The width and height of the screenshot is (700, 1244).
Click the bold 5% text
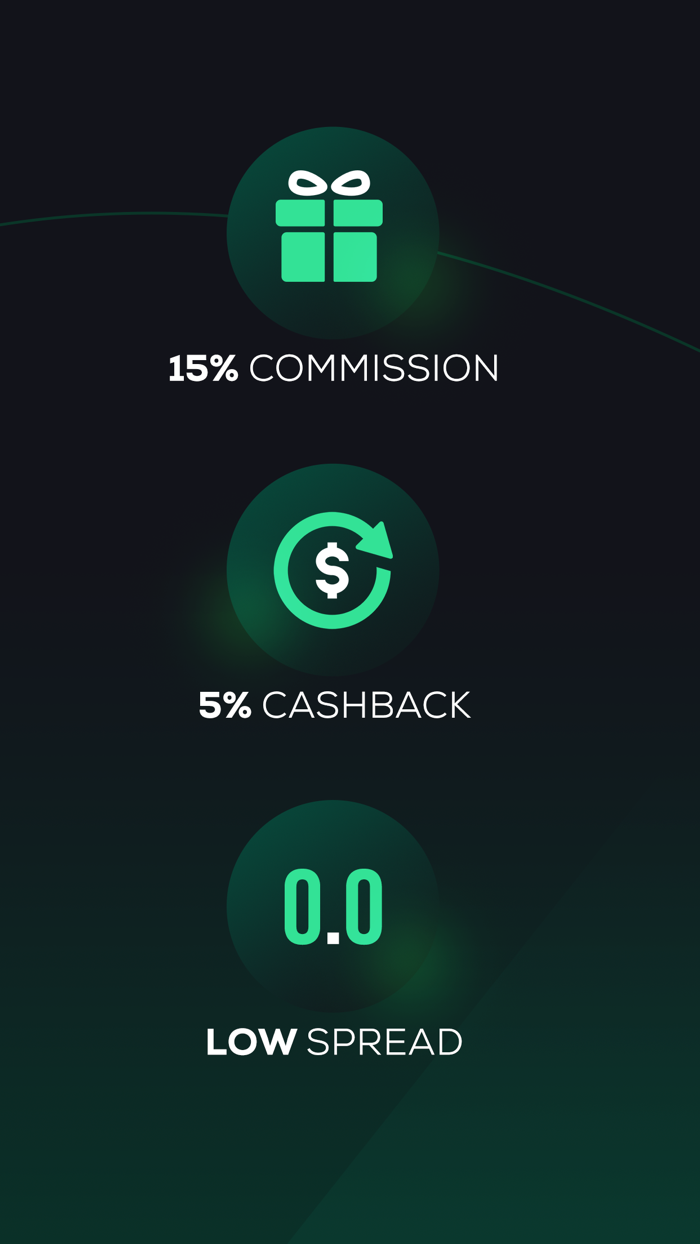(225, 706)
